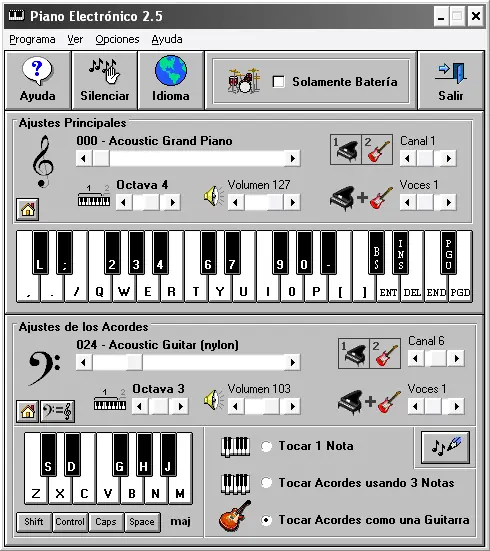490x551 pixels.
Task: Select instrument 2 guitar in Ajustes Principales
Action: pos(377,149)
